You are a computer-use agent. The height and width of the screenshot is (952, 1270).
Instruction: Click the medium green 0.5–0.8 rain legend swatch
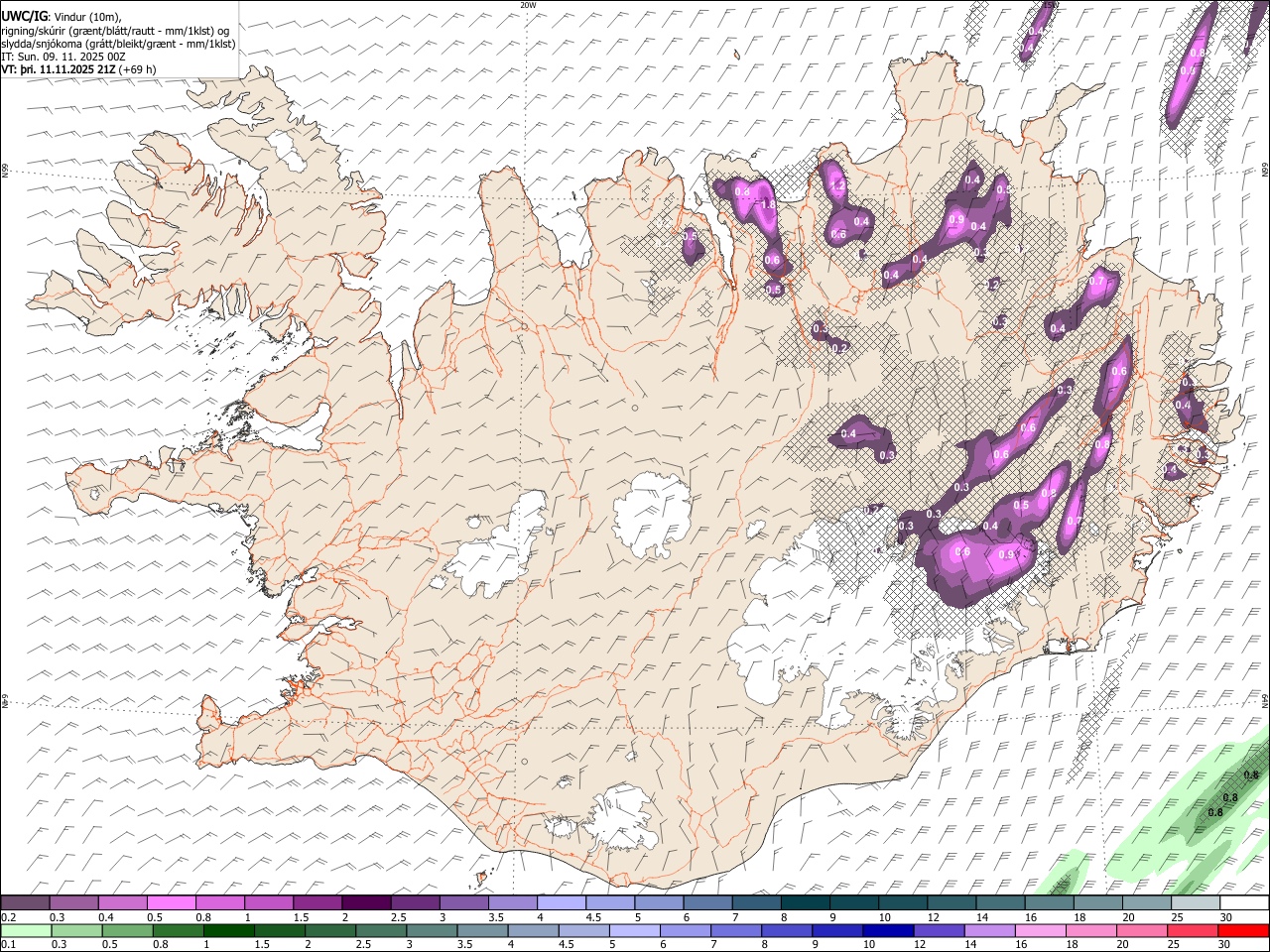coord(129,930)
